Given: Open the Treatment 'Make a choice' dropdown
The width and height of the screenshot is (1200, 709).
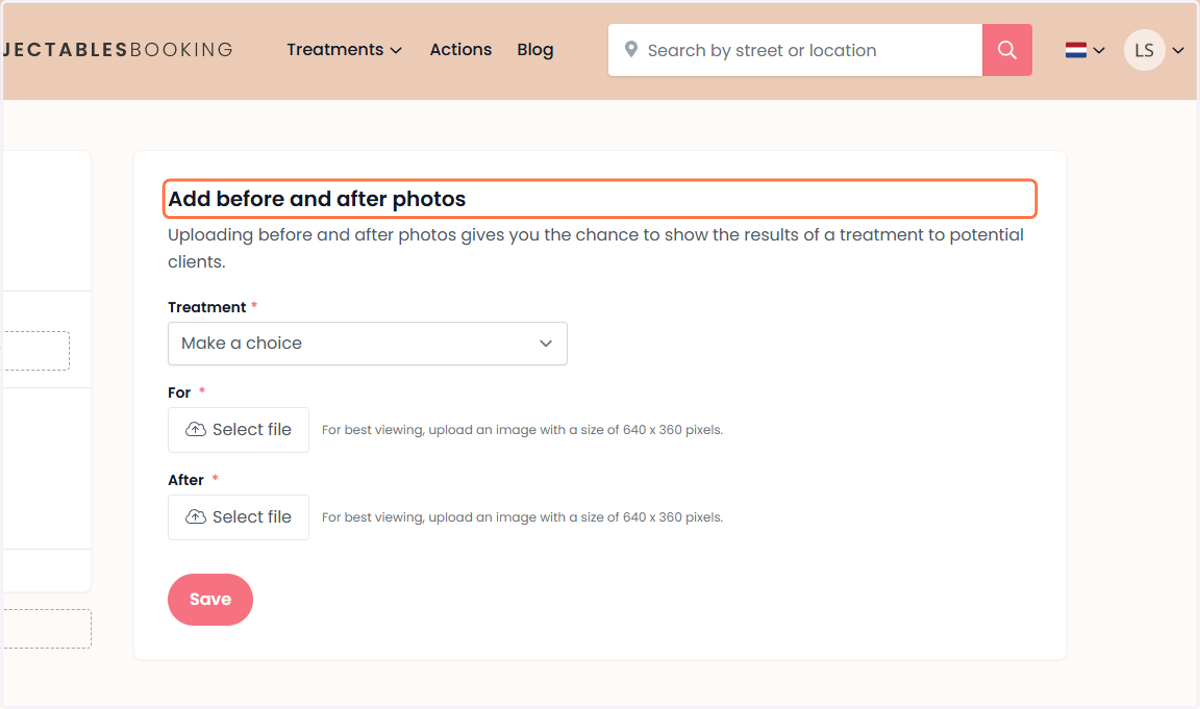Looking at the screenshot, I should tap(367, 343).
